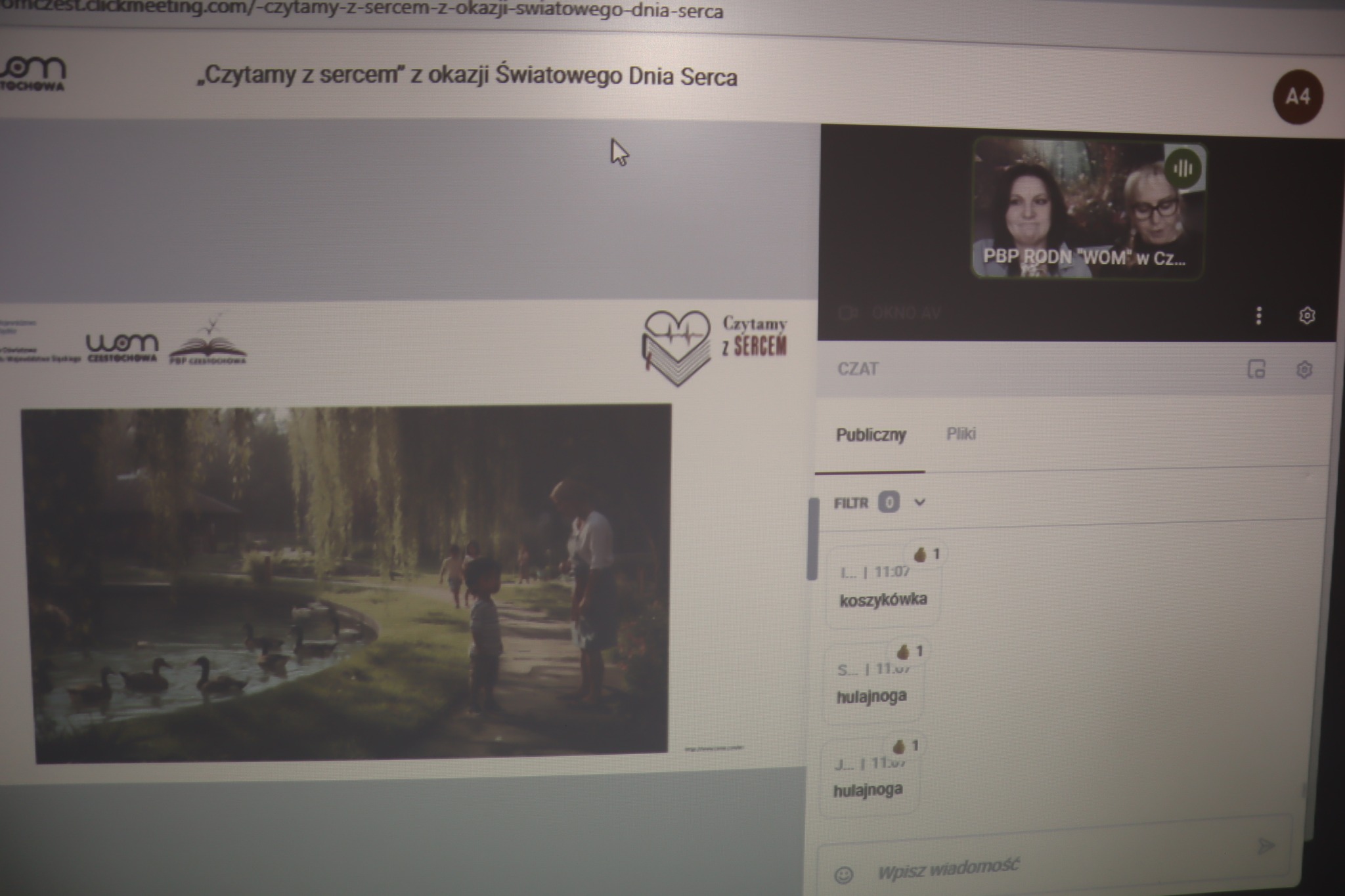Click the emoji smiley icon
The width and height of the screenshot is (1345, 896).
click(844, 874)
